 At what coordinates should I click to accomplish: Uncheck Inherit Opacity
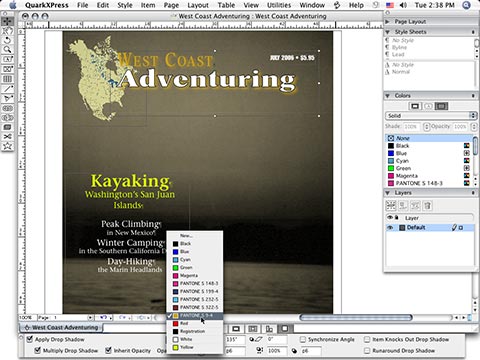[x=108, y=350]
